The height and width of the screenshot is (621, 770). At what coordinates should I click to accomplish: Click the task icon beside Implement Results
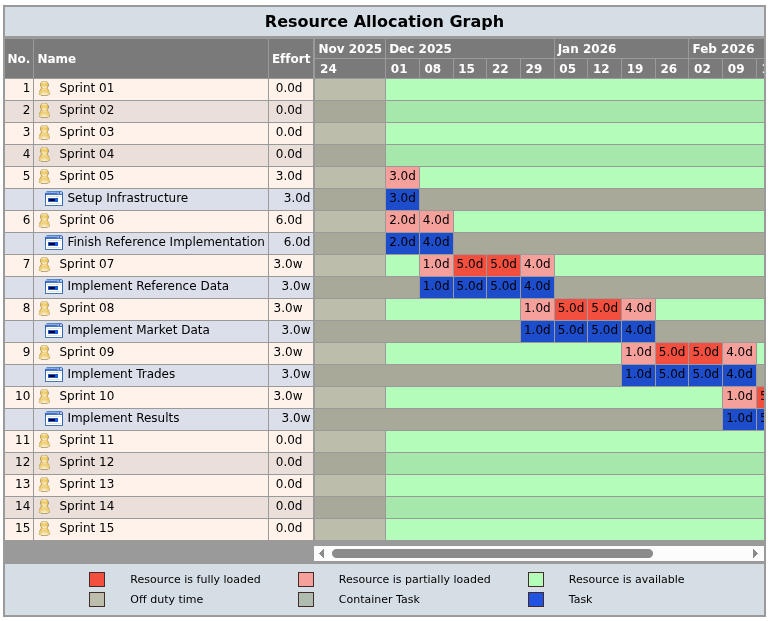54,419
